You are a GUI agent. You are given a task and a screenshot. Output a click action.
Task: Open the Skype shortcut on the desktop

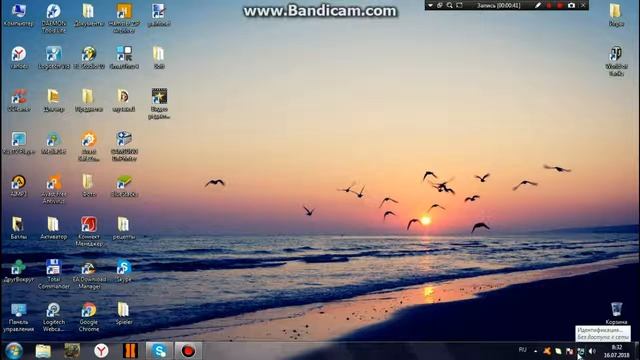(124, 271)
